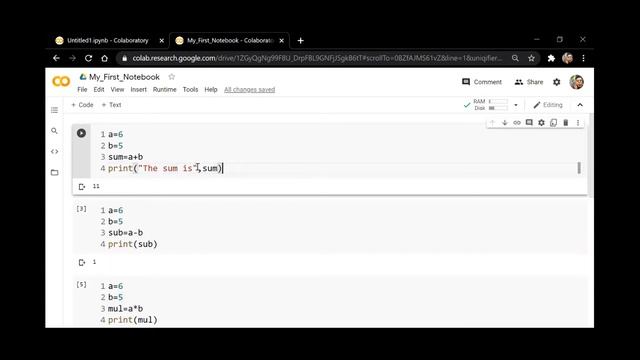The image size is (640, 360).
Task: Collapse the header with the chevron
Action: [580, 105]
